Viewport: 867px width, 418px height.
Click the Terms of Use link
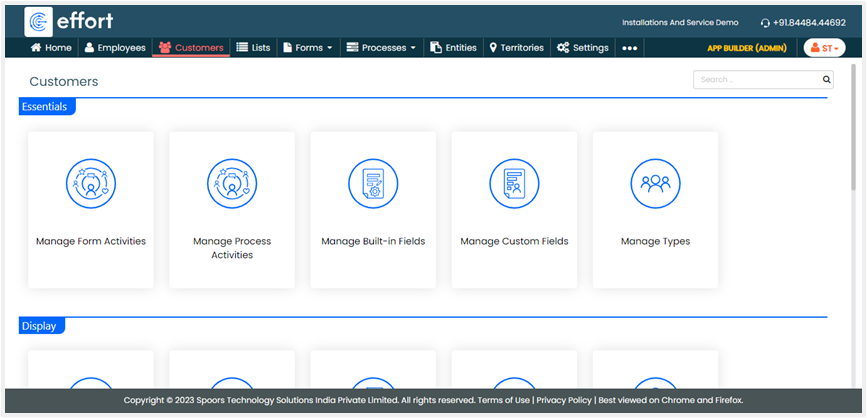(503, 400)
